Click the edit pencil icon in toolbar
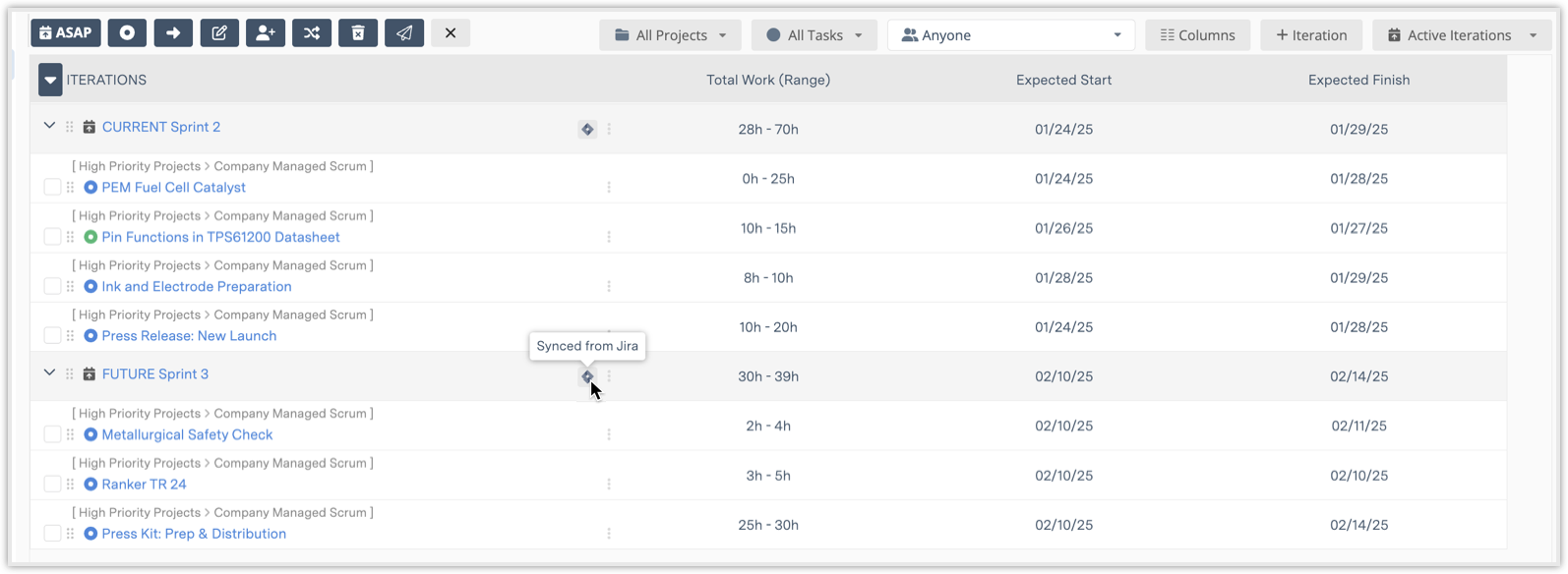 click(219, 33)
